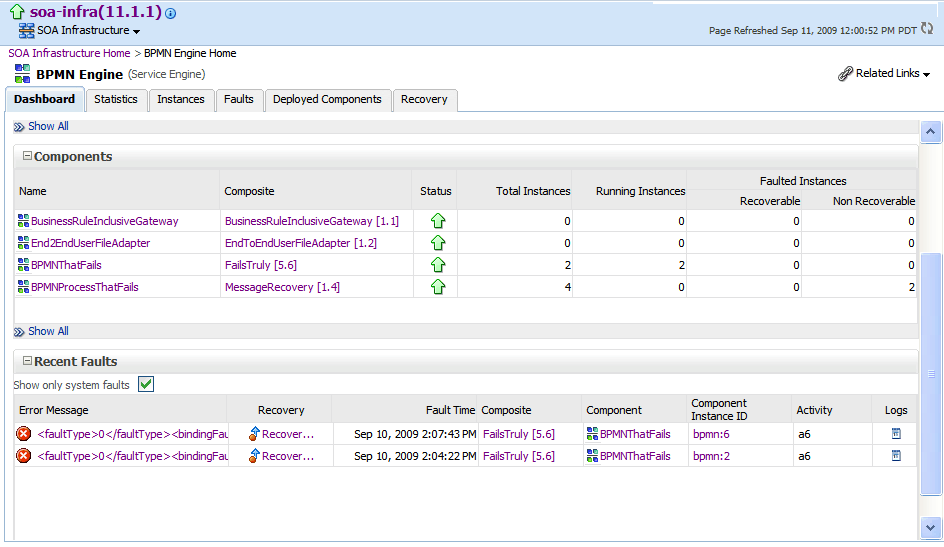
Task: Open the logs icon for bpmn:2 fault
Action: point(896,456)
